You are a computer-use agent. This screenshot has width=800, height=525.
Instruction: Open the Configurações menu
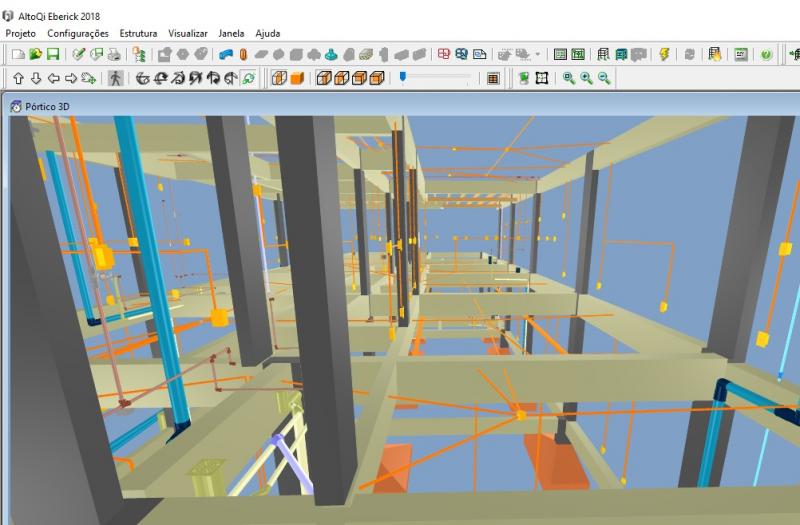click(x=78, y=34)
